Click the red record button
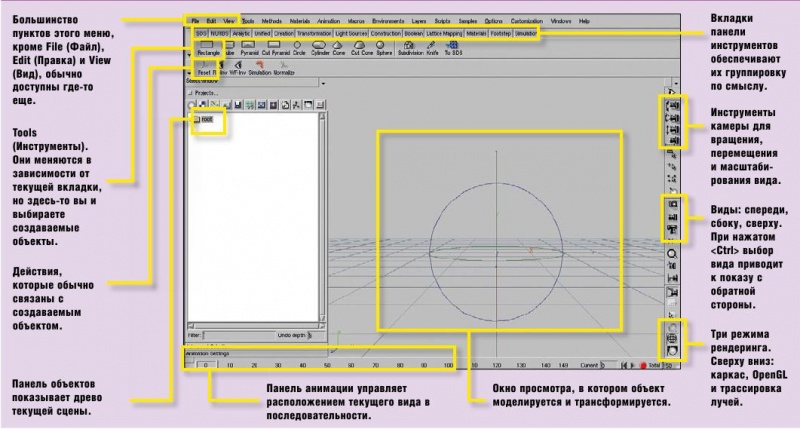Viewport: 800px width, 429px height. click(643, 366)
